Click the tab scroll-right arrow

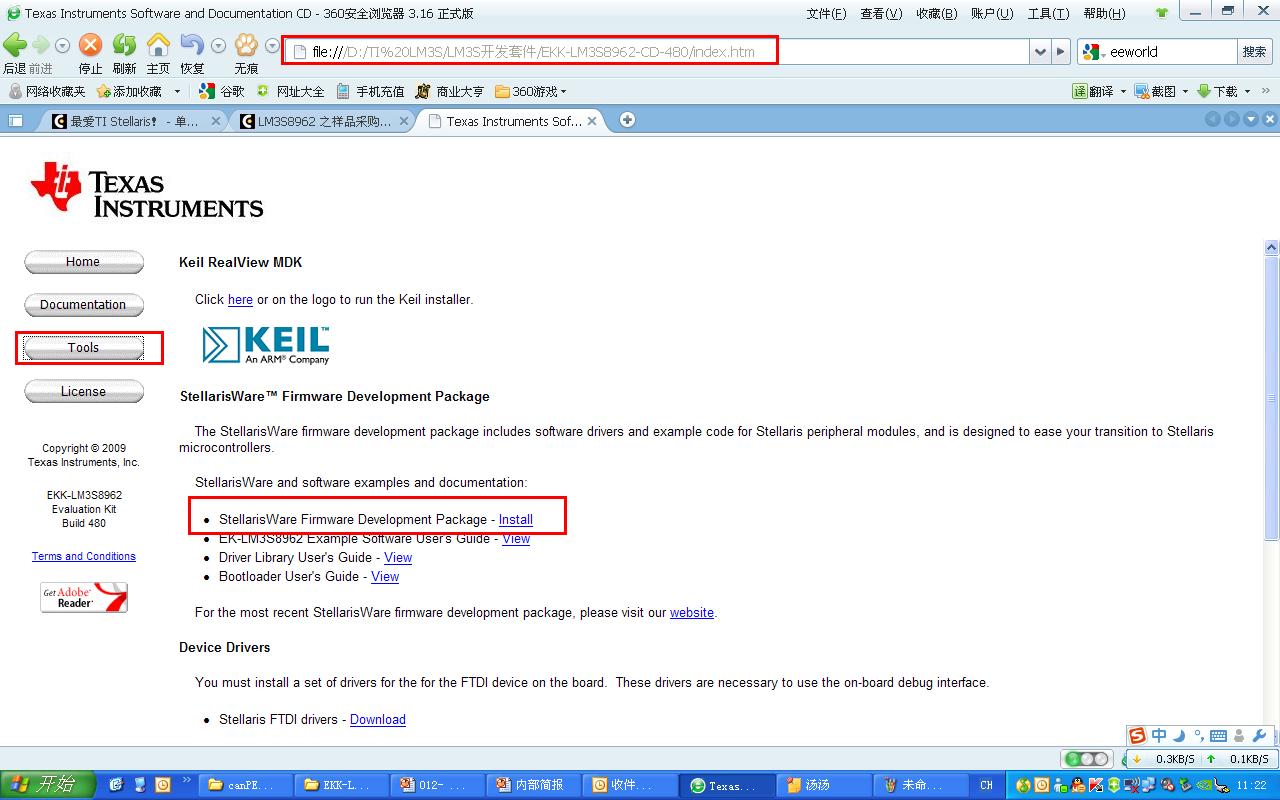(x=1232, y=119)
